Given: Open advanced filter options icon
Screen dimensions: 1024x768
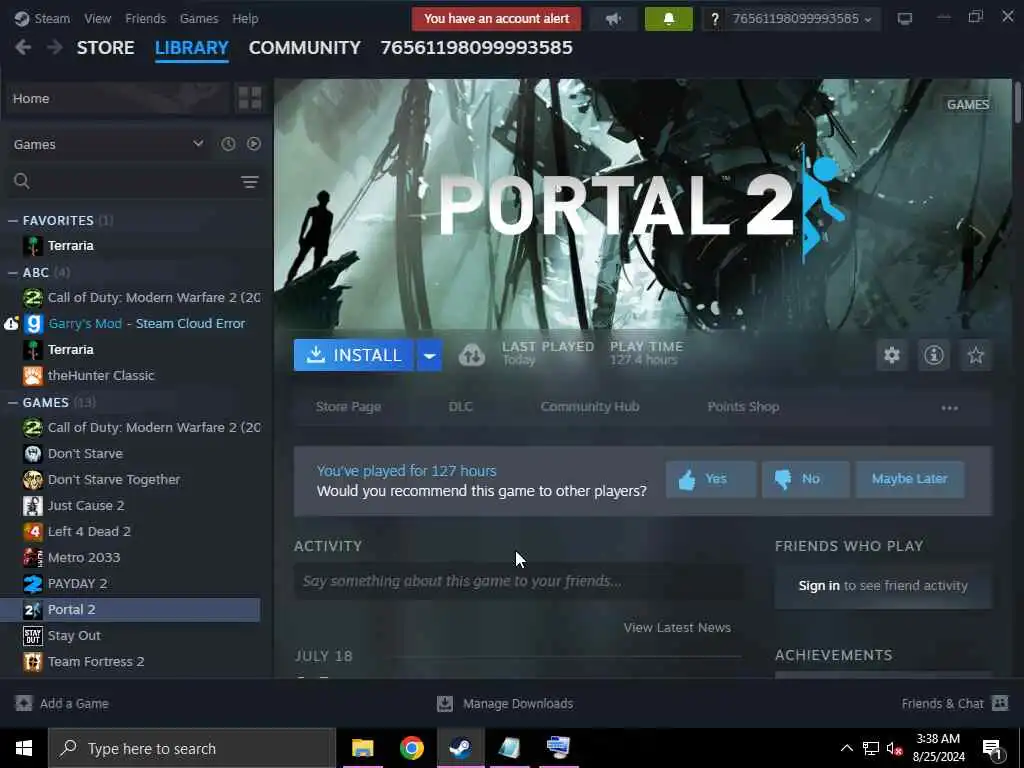Looking at the screenshot, I should coord(249,182).
